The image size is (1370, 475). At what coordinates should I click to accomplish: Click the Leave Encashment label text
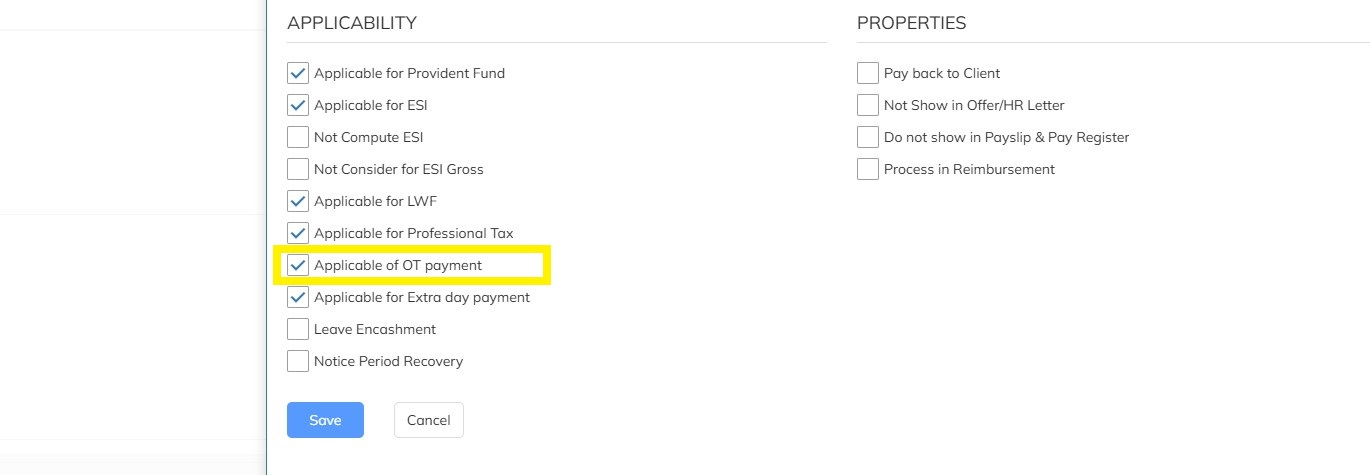(375, 329)
